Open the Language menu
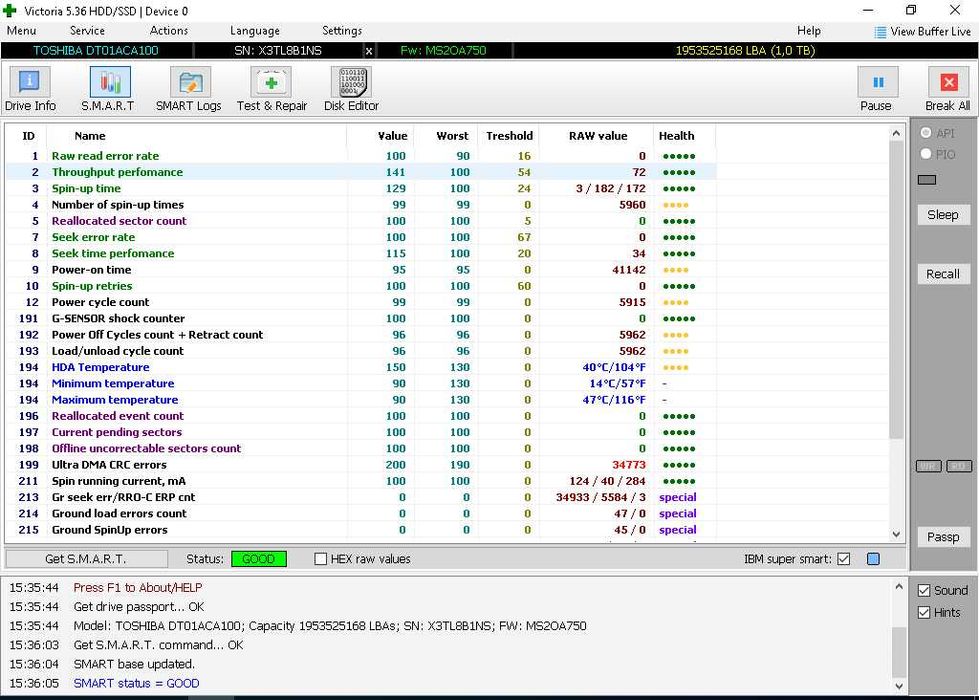The height and width of the screenshot is (700, 979). click(255, 31)
